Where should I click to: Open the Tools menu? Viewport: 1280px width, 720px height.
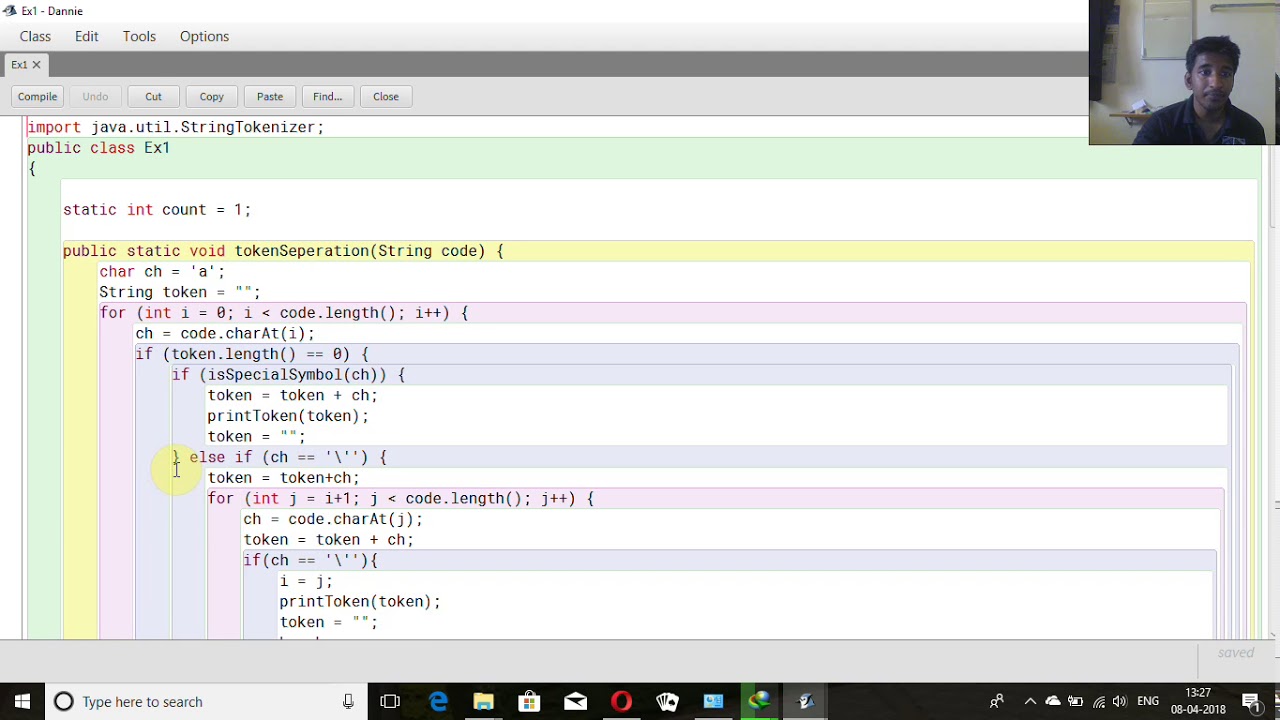pos(139,36)
